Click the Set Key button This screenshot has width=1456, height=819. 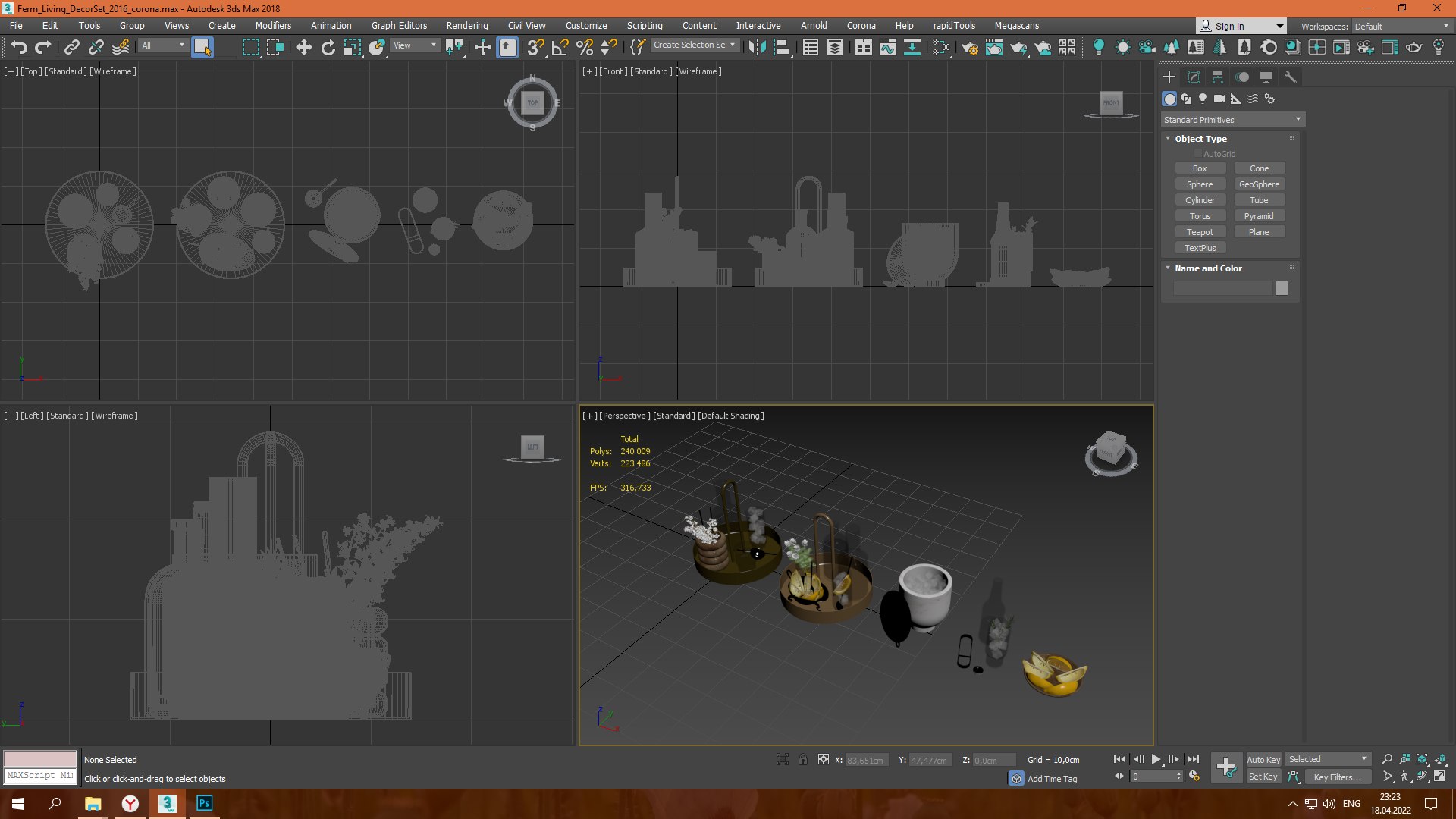(1263, 777)
